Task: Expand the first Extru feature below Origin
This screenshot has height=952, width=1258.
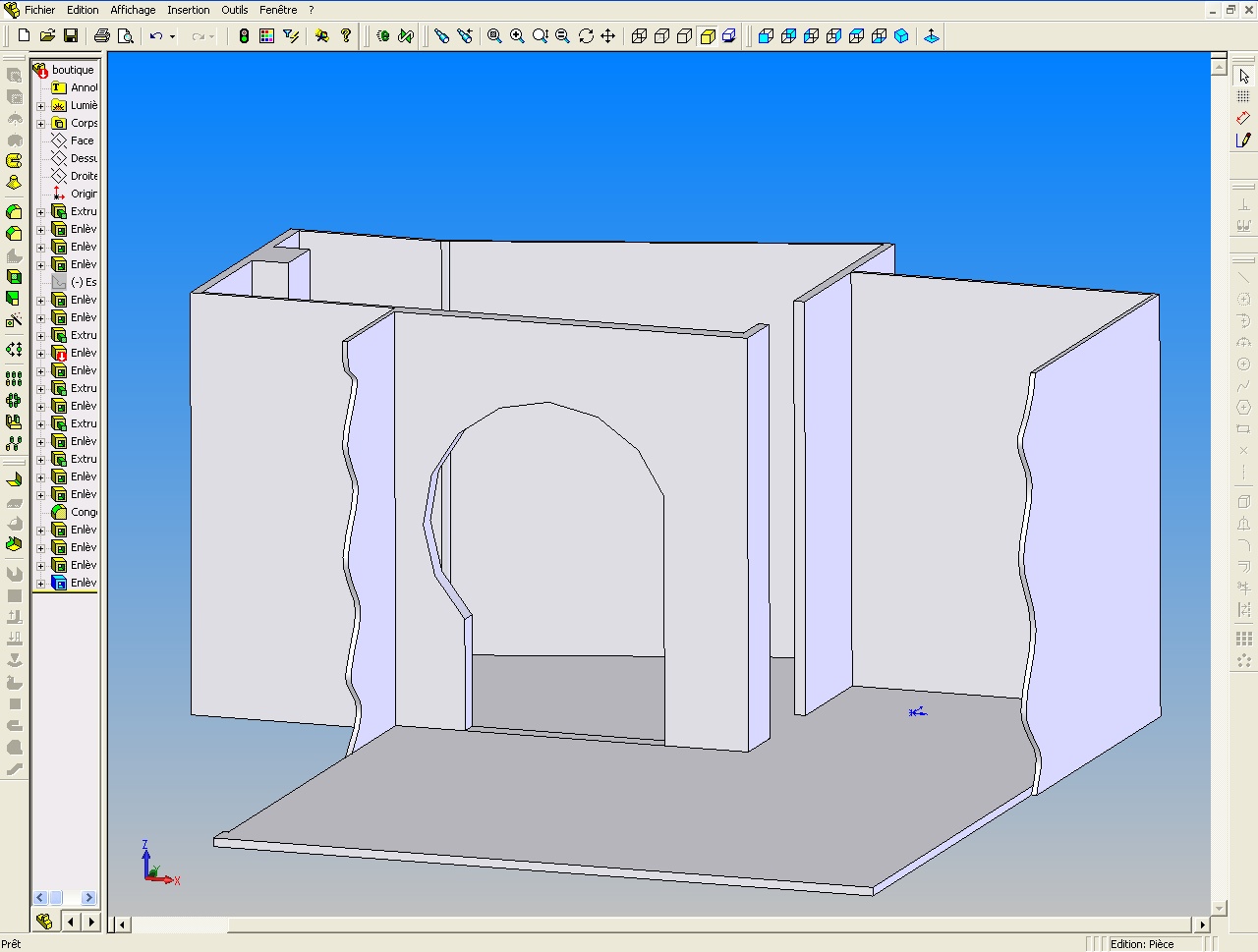Action: pyautogui.click(x=40, y=211)
